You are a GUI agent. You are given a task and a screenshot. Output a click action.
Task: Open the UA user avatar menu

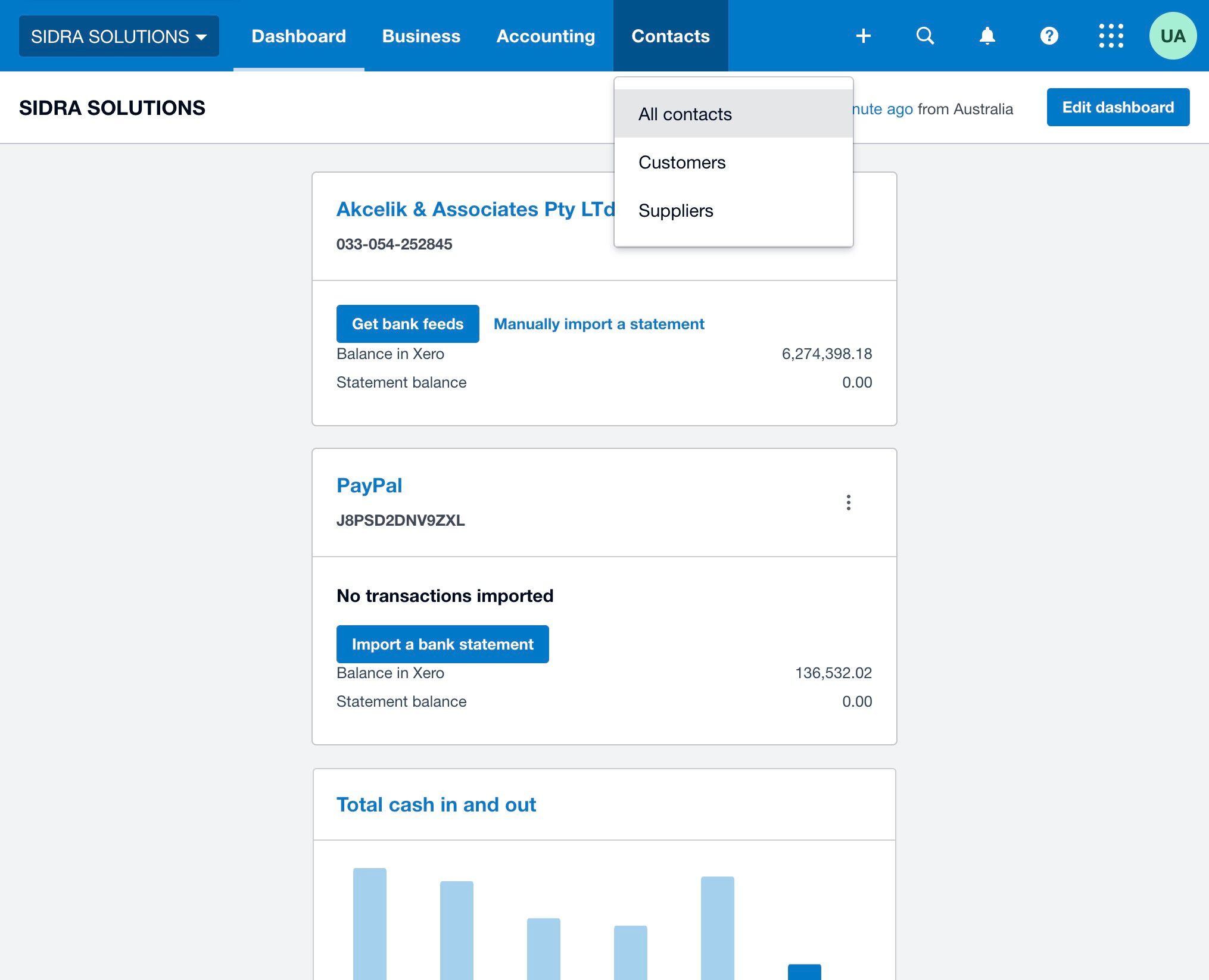[x=1172, y=36]
